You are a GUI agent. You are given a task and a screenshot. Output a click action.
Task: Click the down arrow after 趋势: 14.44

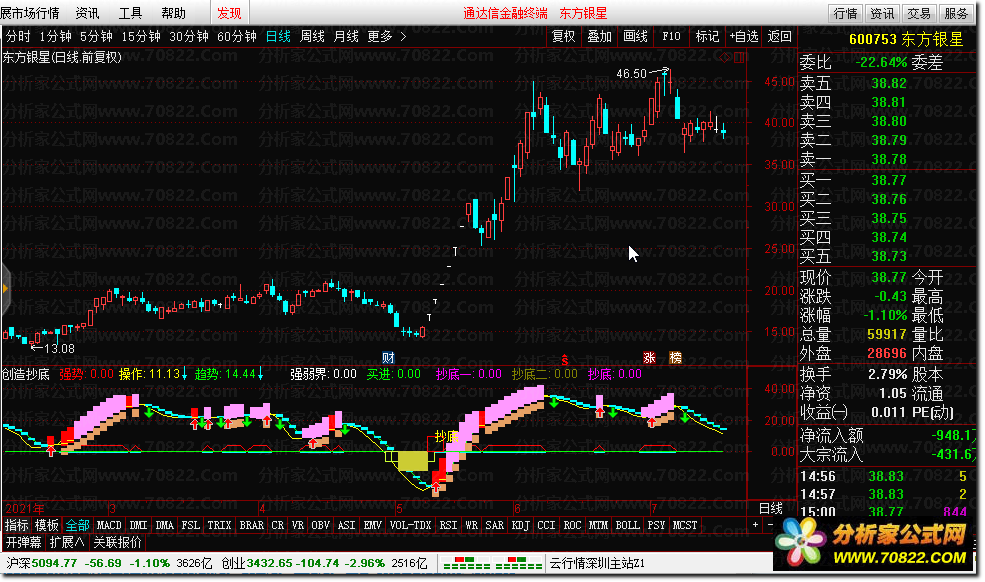[x=261, y=374]
